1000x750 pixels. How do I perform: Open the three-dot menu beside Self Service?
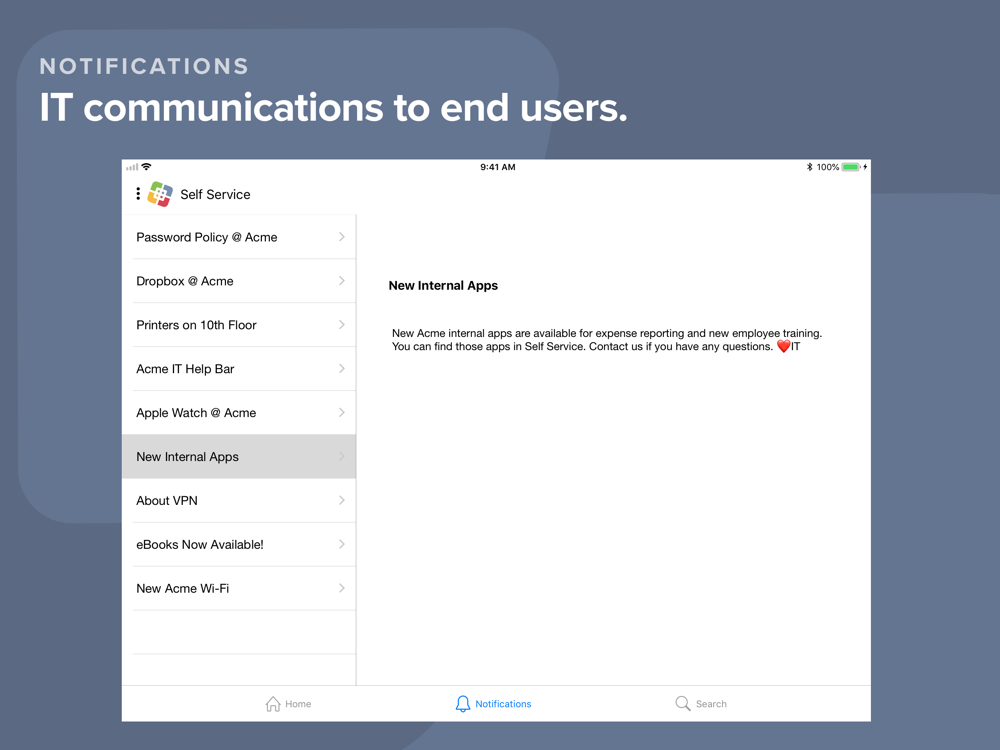click(138, 194)
